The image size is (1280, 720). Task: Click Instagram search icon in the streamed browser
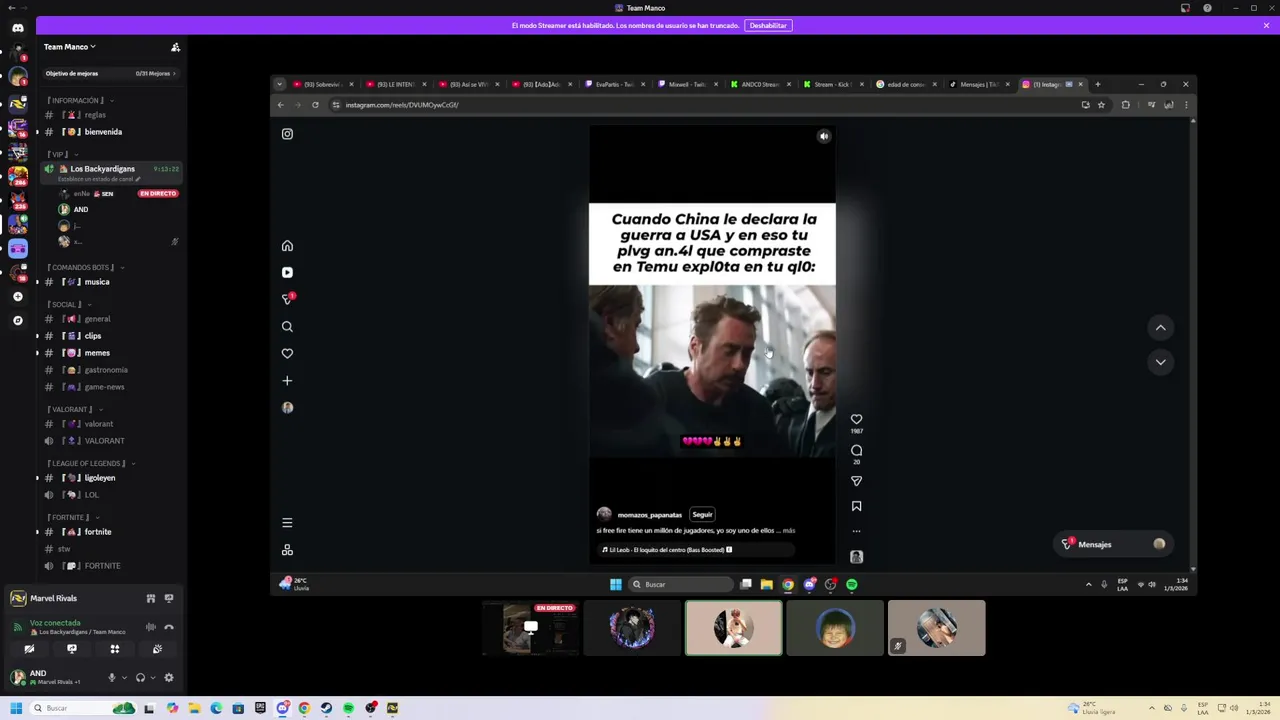tap(287, 327)
